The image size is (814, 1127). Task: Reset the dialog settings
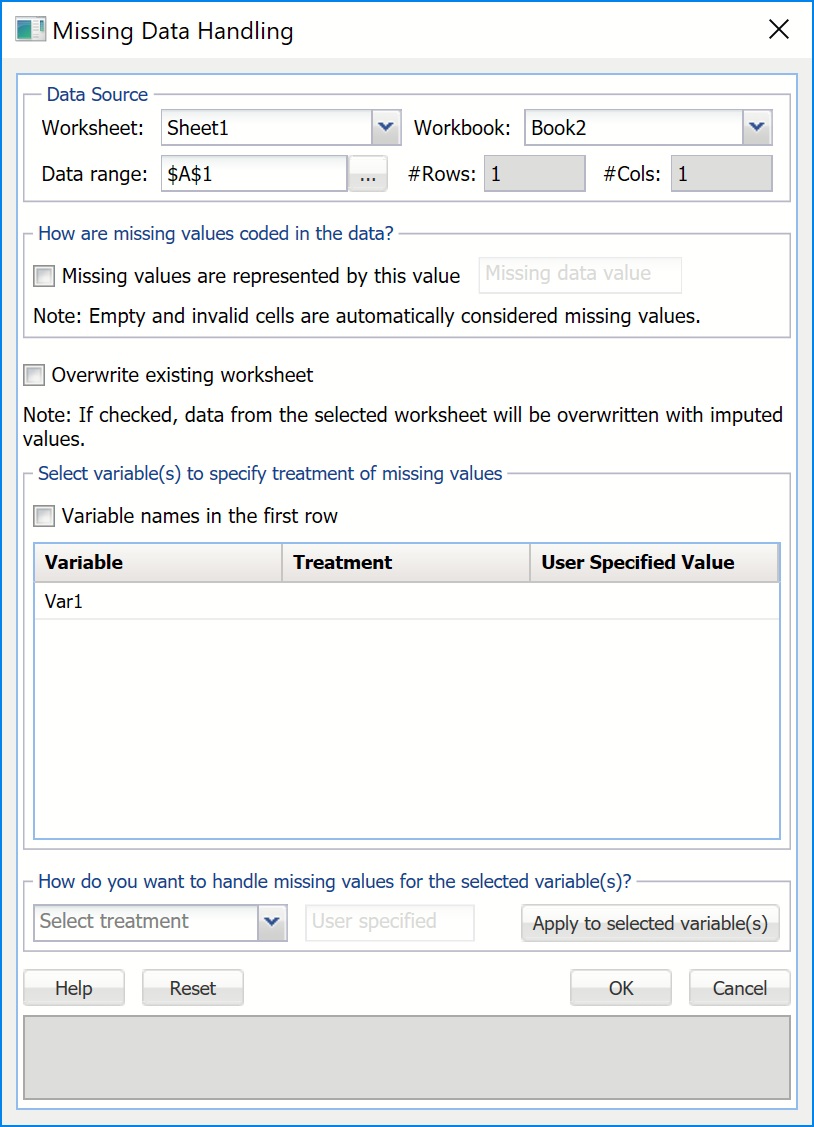coord(192,988)
